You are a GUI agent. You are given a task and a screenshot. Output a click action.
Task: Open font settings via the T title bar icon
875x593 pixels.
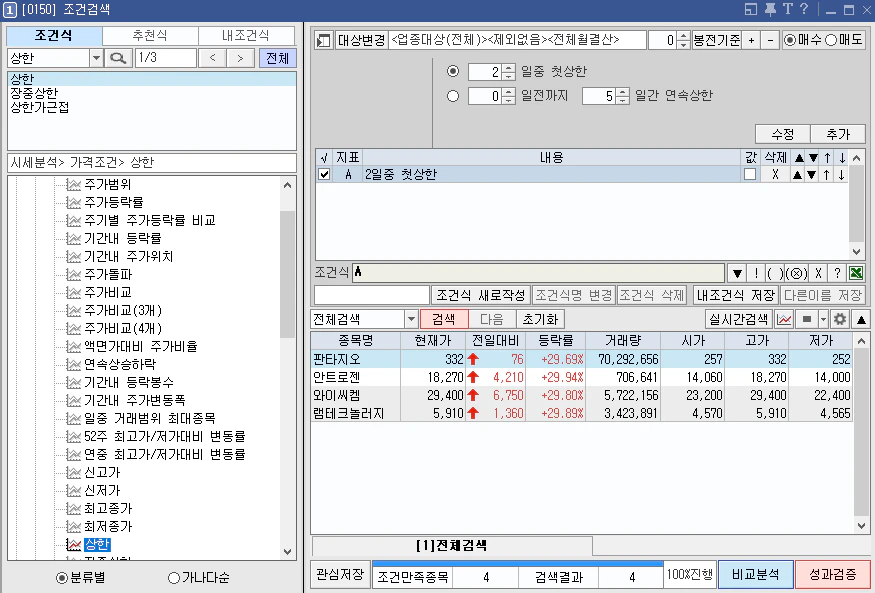[788, 10]
